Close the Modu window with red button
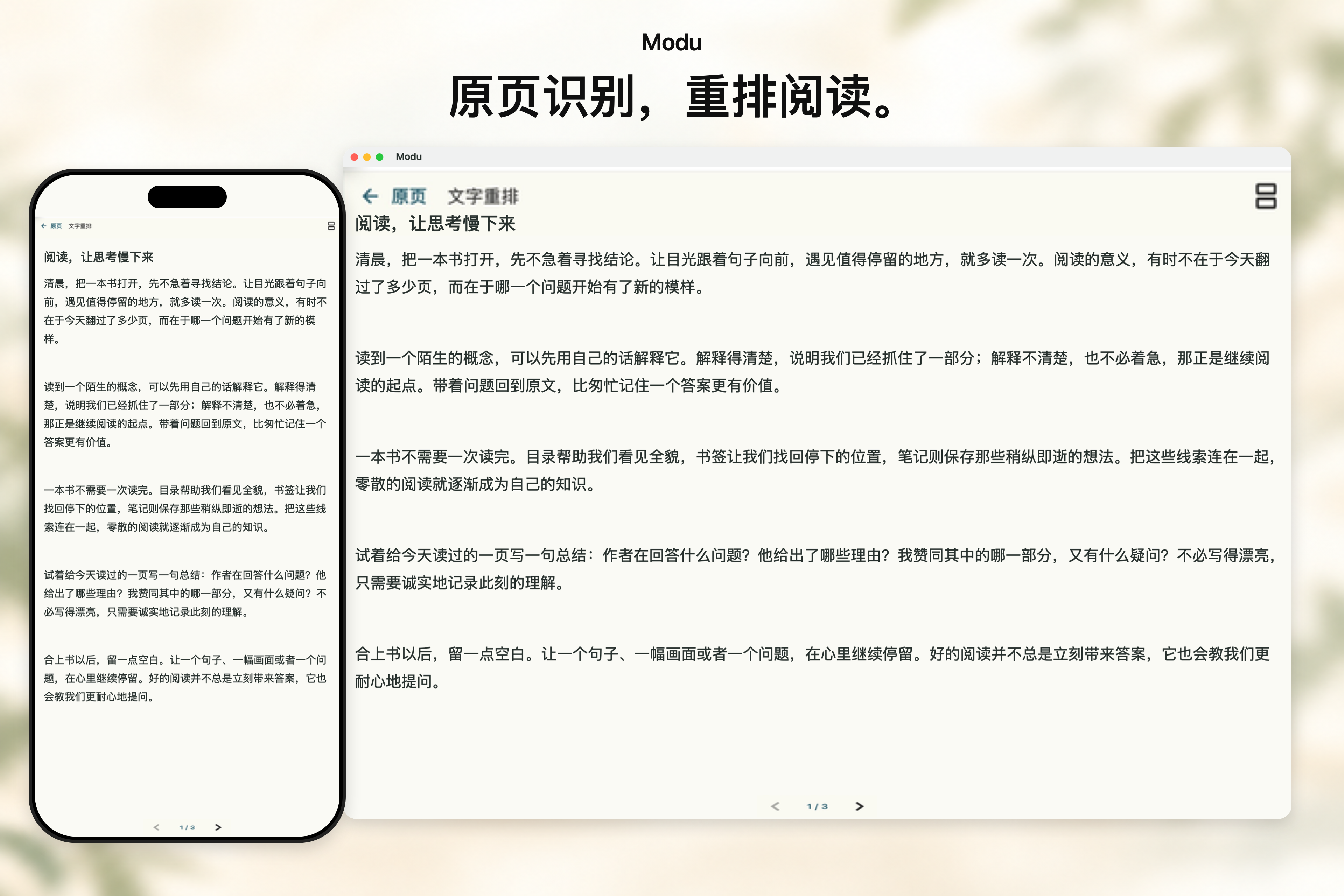This screenshot has width=1344, height=896. (x=354, y=157)
